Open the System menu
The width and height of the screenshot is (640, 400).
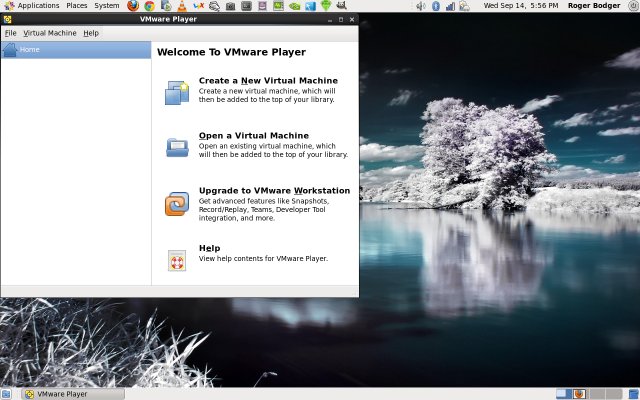point(107,6)
